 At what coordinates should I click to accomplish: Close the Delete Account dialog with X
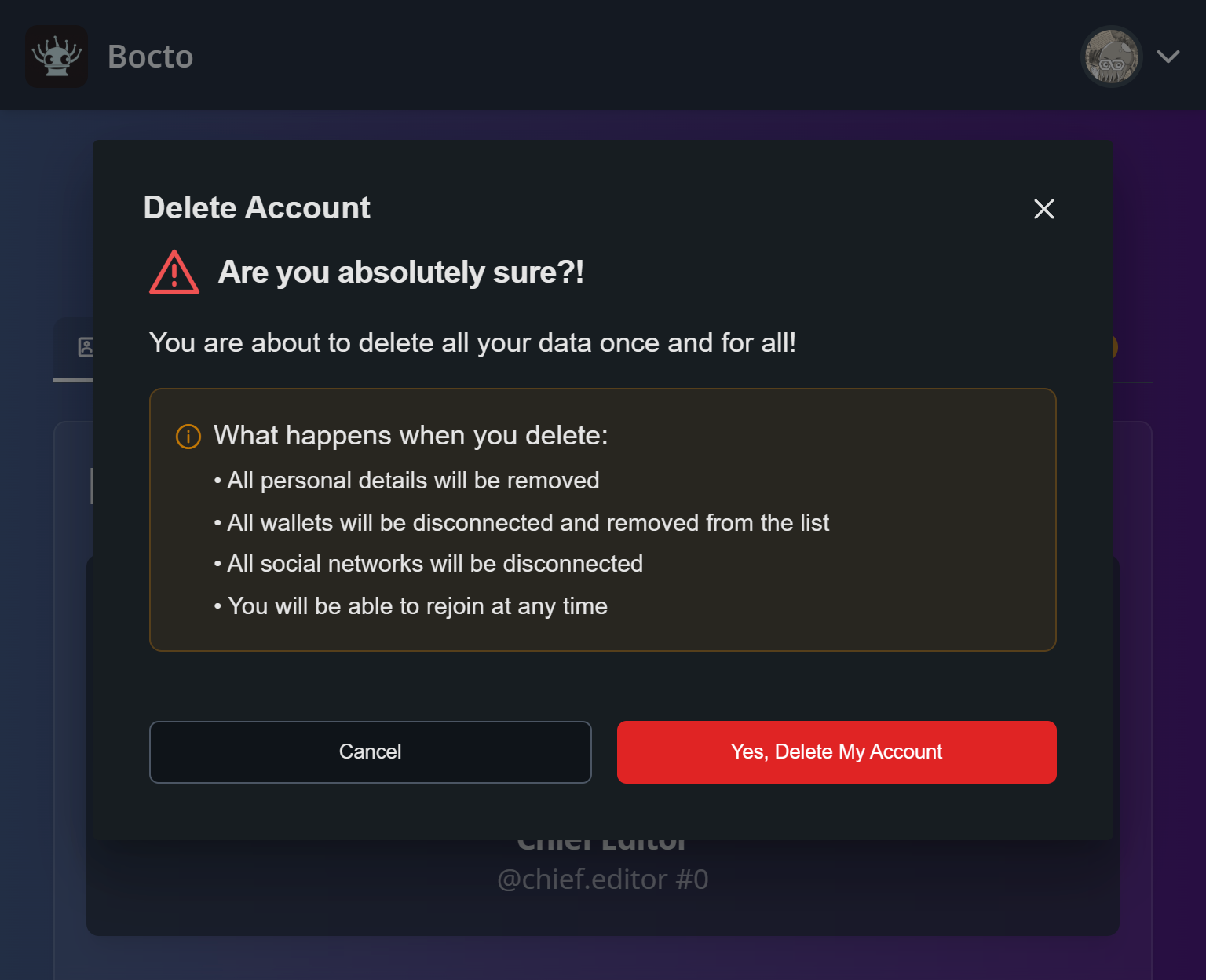click(x=1043, y=209)
